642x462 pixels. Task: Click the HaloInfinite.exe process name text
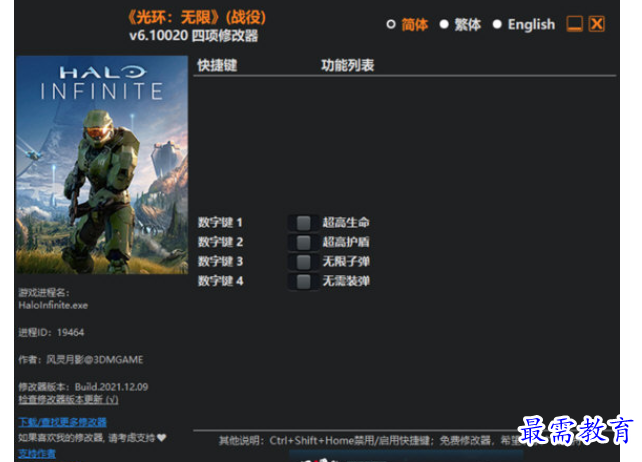[x=53, y=306]
